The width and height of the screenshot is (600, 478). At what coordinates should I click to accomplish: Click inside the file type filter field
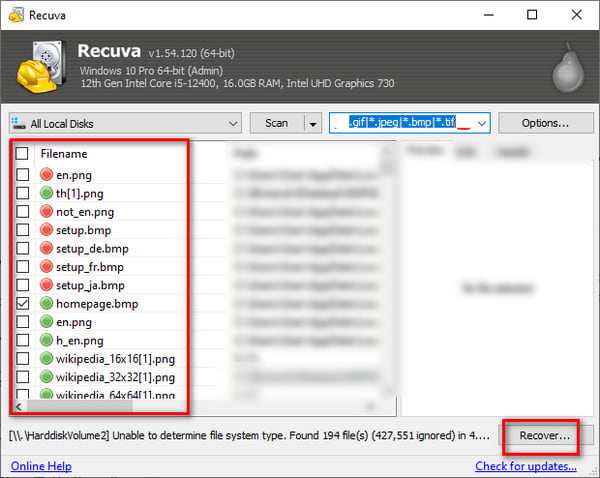402,123
